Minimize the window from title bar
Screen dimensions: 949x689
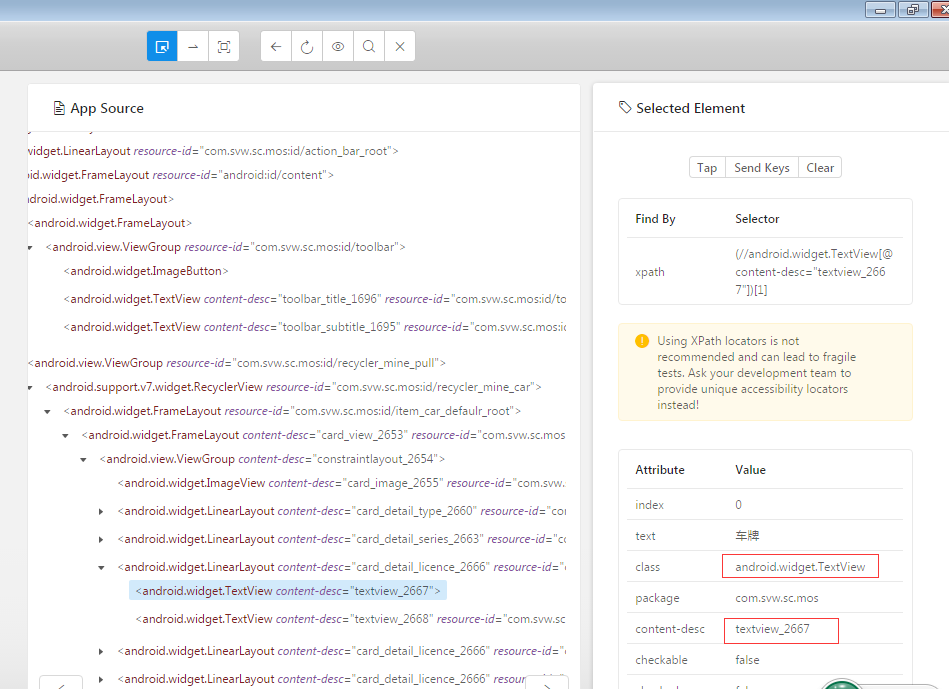click(881, 10)
